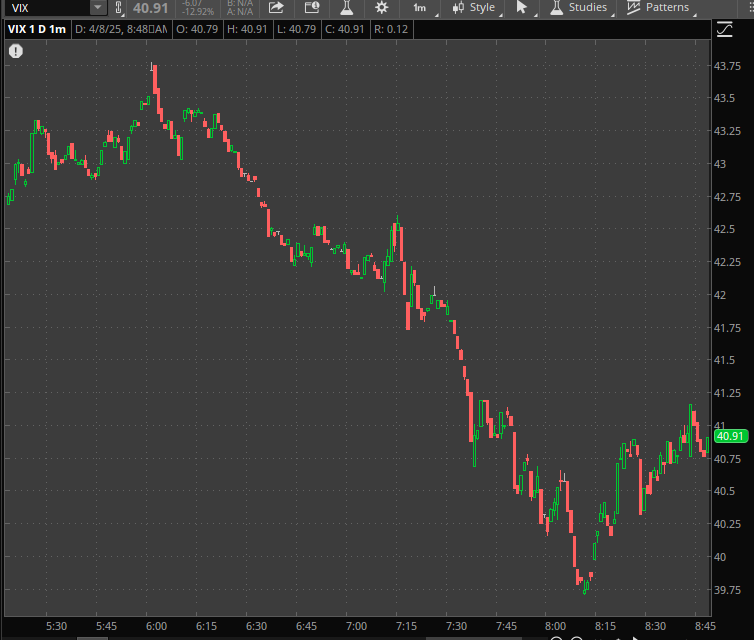
Task: Click the D: 4/8/25 date readout
Action: point(121,29)
